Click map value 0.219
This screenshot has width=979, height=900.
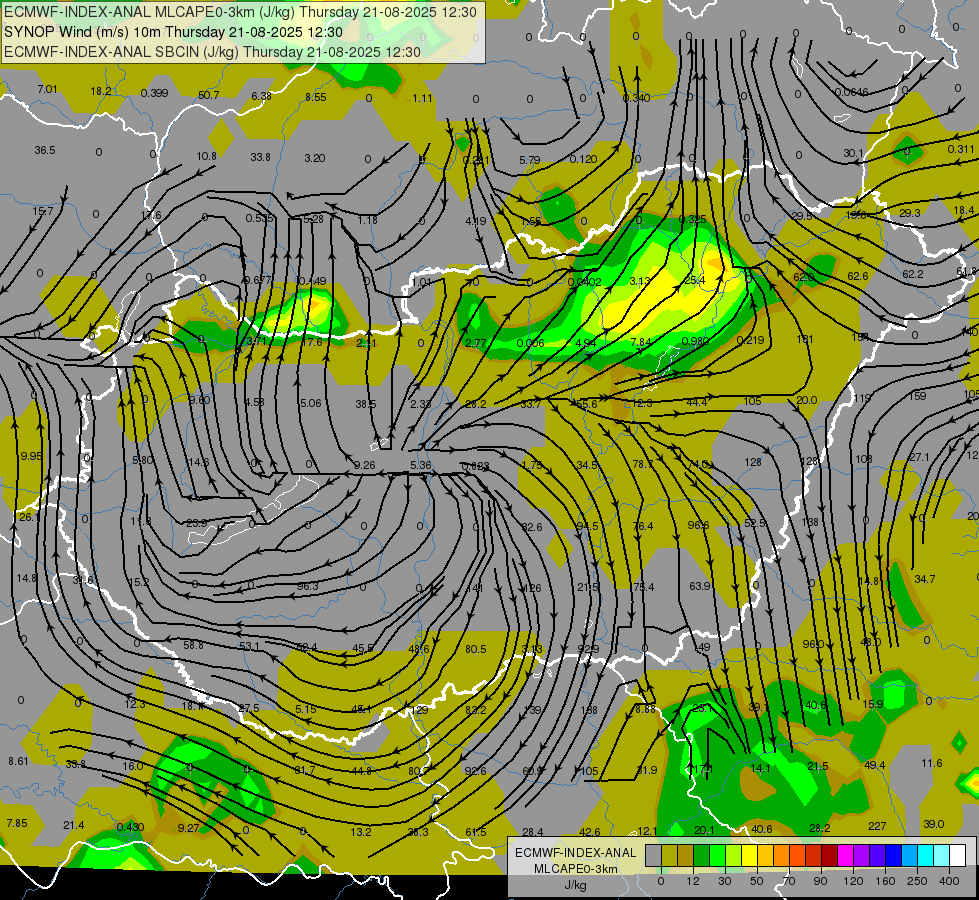(750, 340)
